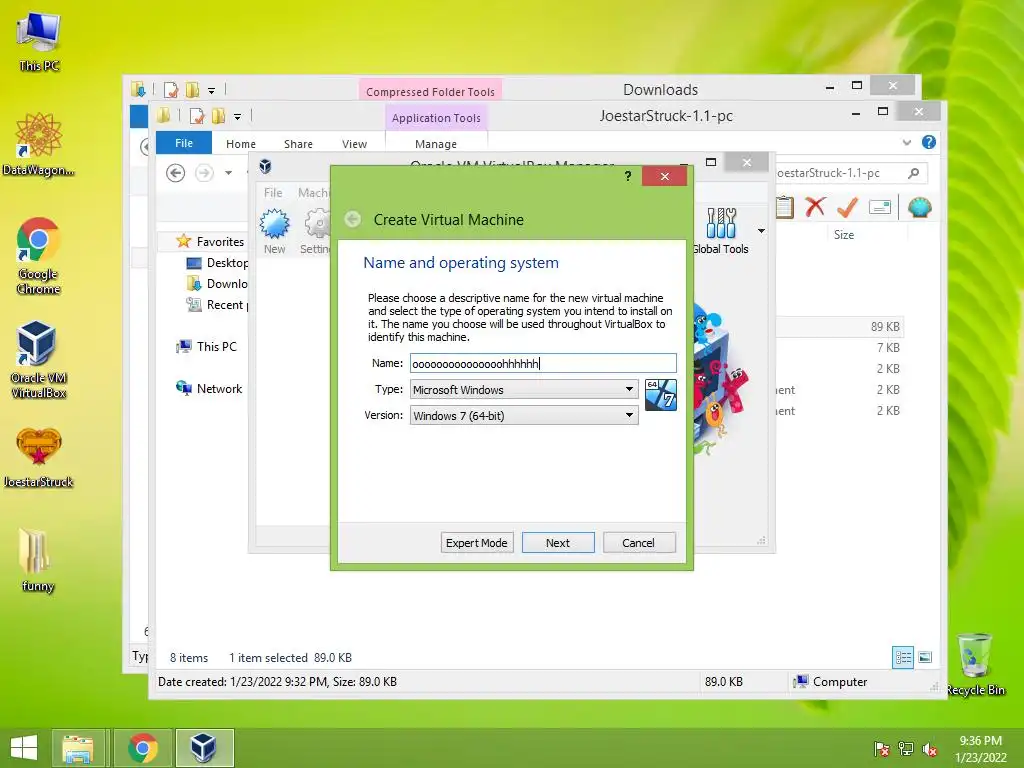Switch to large icons view in explorer
The width and height of the screenshot is (1024, 768).
925,657
